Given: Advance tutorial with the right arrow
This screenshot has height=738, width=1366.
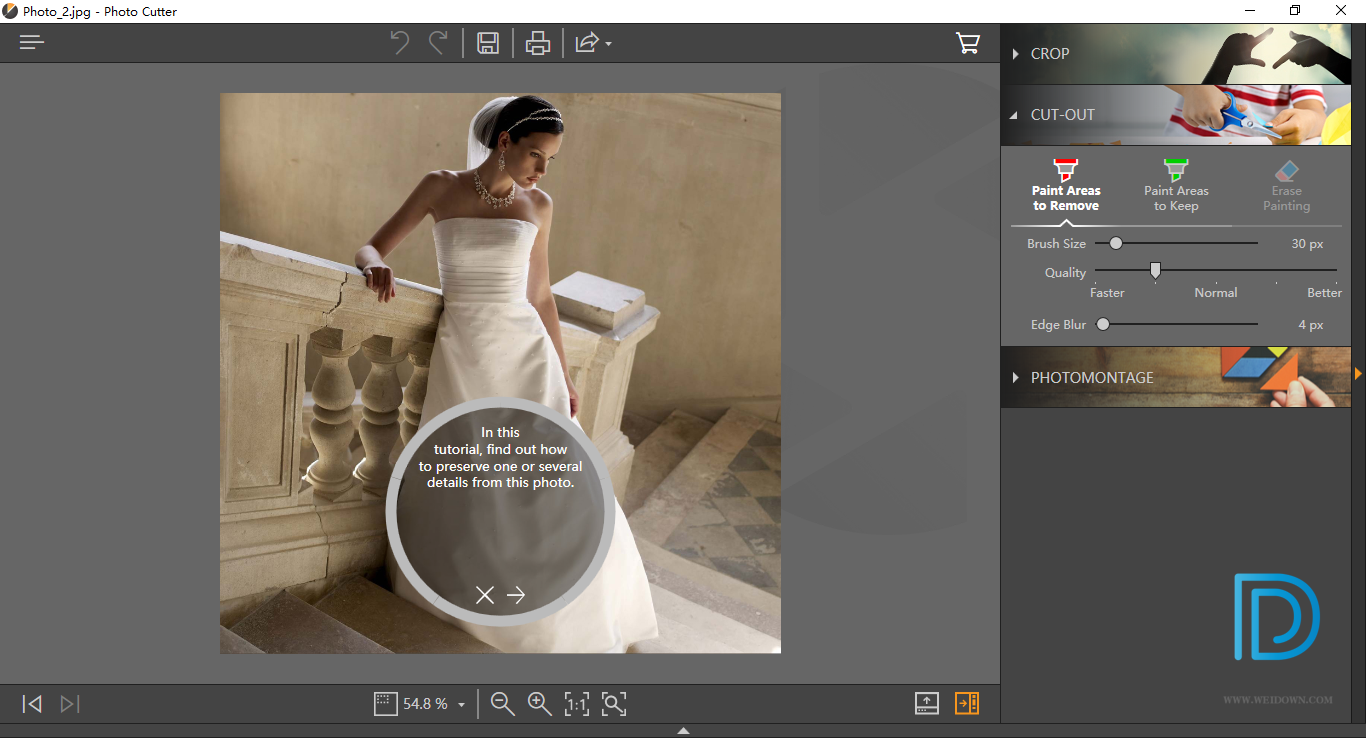Looking at the screenshot, I should pos(516,595).
